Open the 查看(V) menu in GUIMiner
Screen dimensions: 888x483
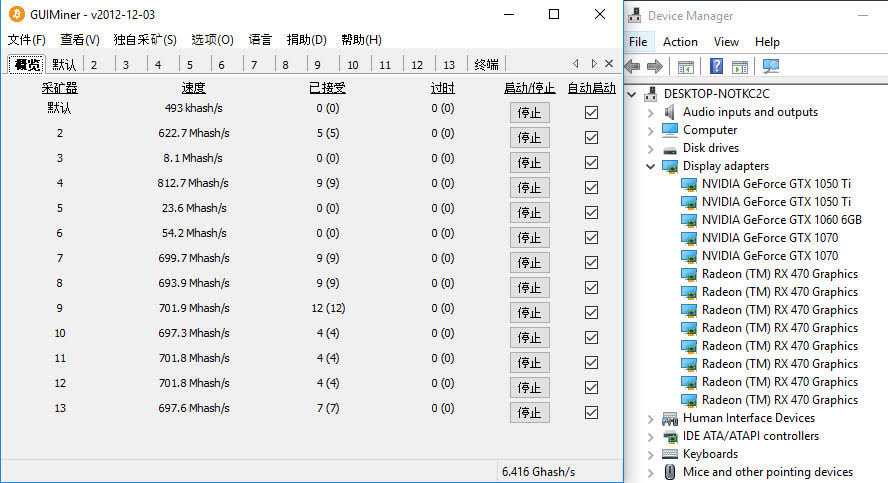point(80,40)
